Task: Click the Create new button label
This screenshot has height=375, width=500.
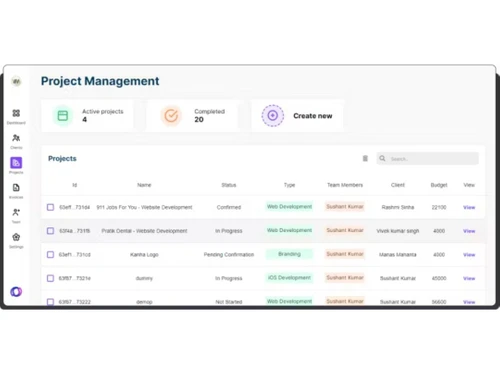Action: tap(313, 116)
